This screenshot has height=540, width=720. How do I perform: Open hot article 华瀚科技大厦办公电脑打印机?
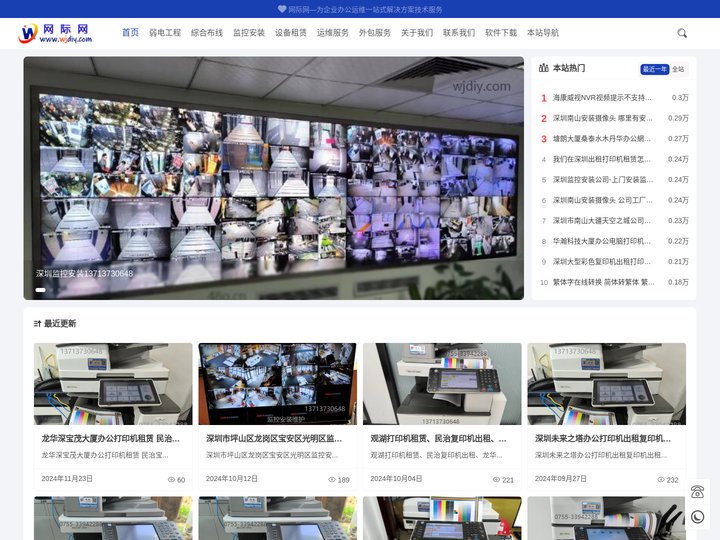pyautogui.click(x=602, y=241)
